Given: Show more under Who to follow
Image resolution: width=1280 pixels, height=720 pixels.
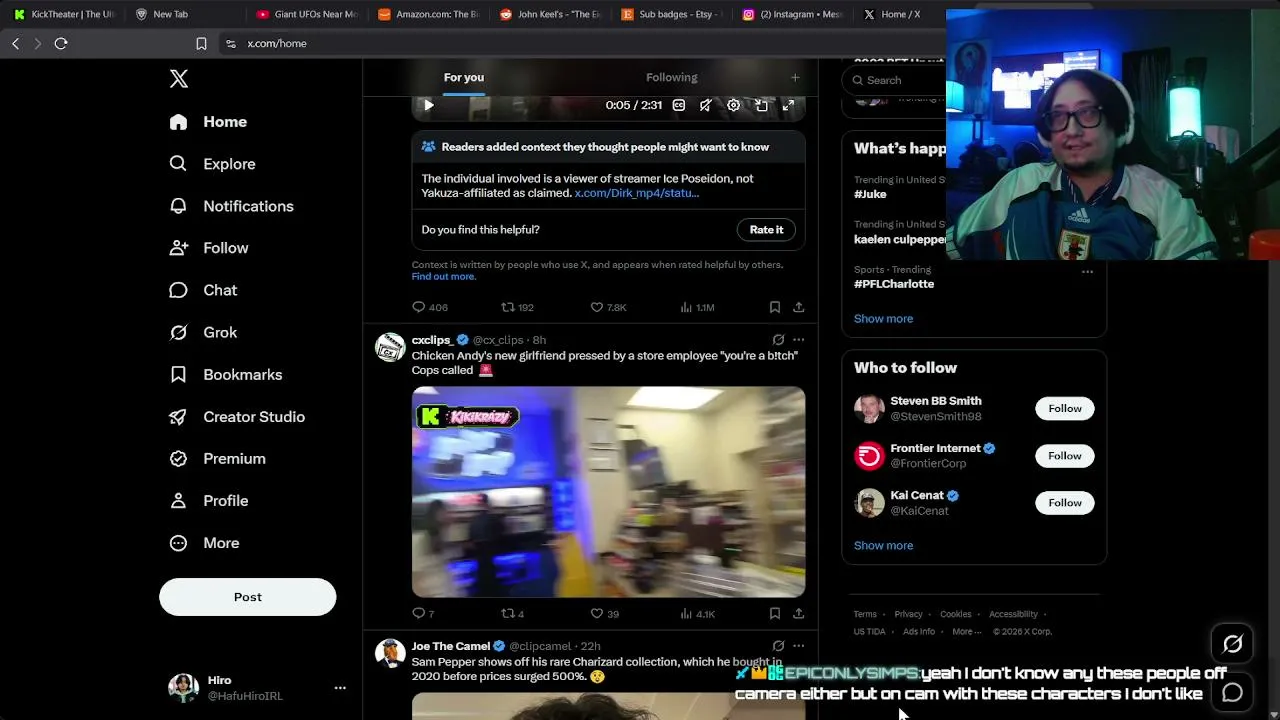Looking at the screenshot, I should pos(883,546).
